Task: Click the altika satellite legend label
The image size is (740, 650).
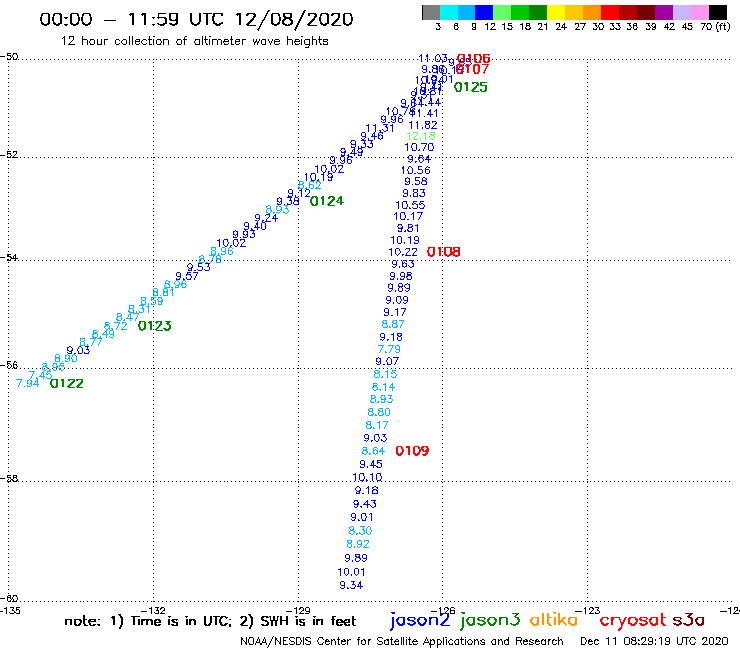Action: click(x=554, y=620)
